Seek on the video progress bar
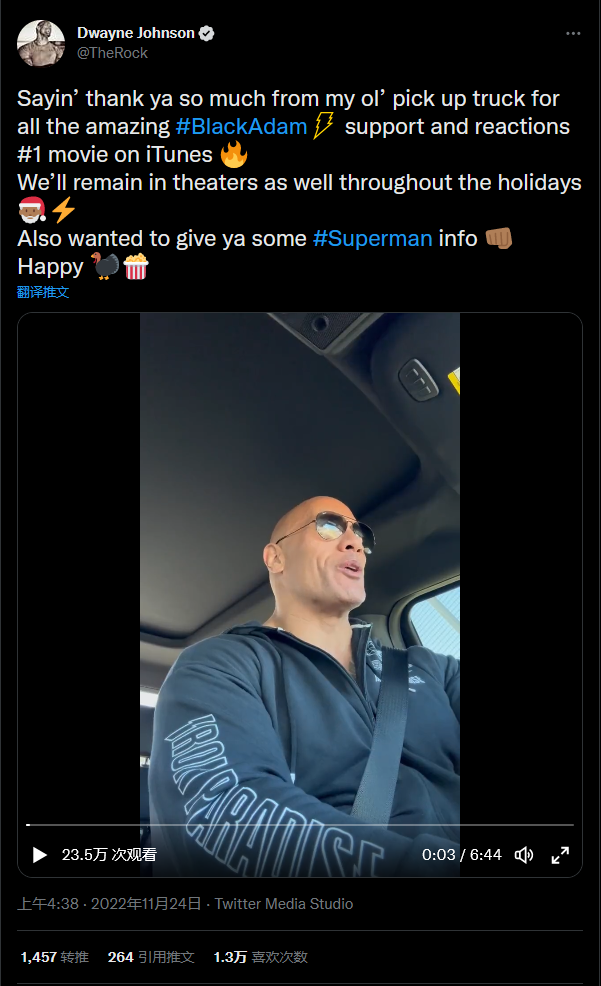601x986 pixels. pos(300,824)
